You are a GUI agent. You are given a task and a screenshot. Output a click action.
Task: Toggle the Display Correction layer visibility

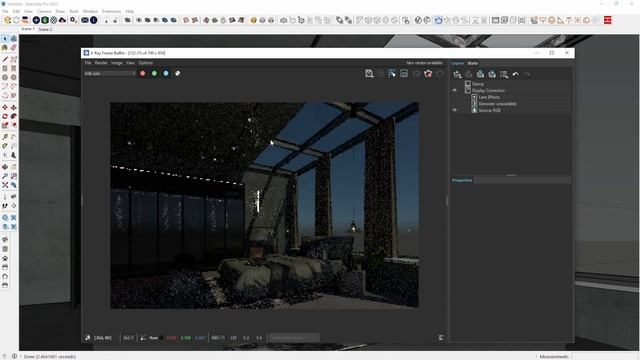click(x=455, y=91)
